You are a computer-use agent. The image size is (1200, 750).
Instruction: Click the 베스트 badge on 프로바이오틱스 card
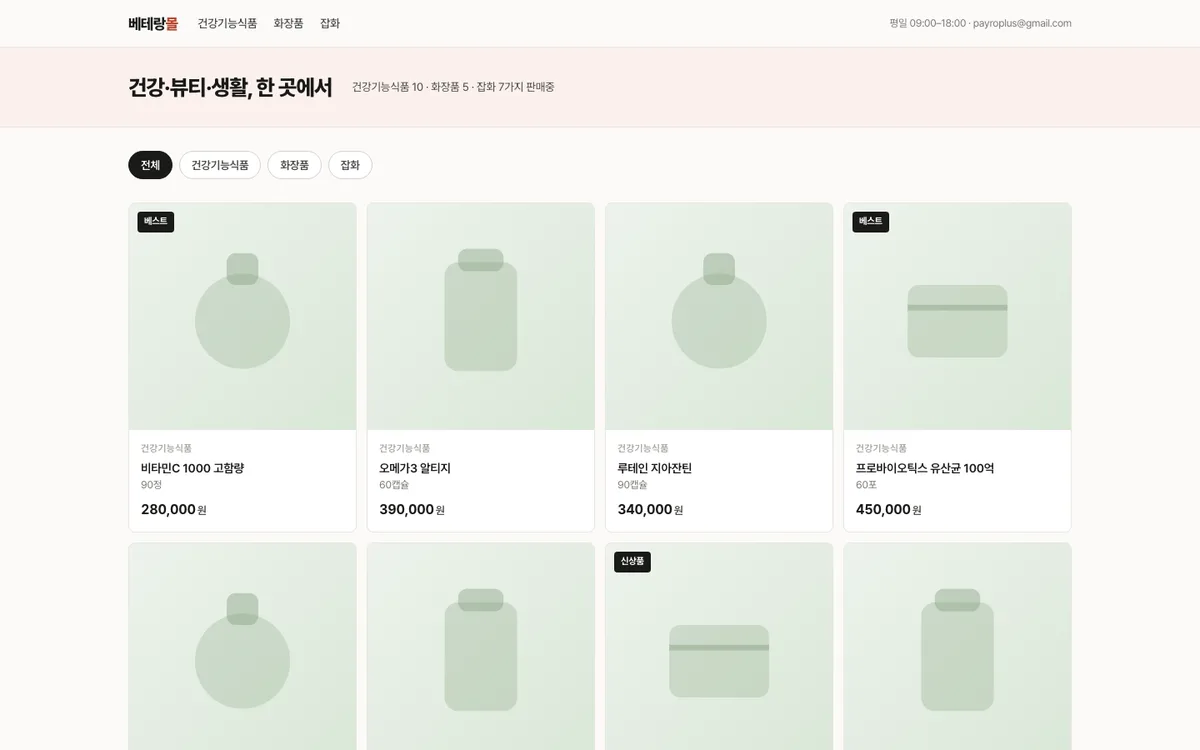point(871,222)
